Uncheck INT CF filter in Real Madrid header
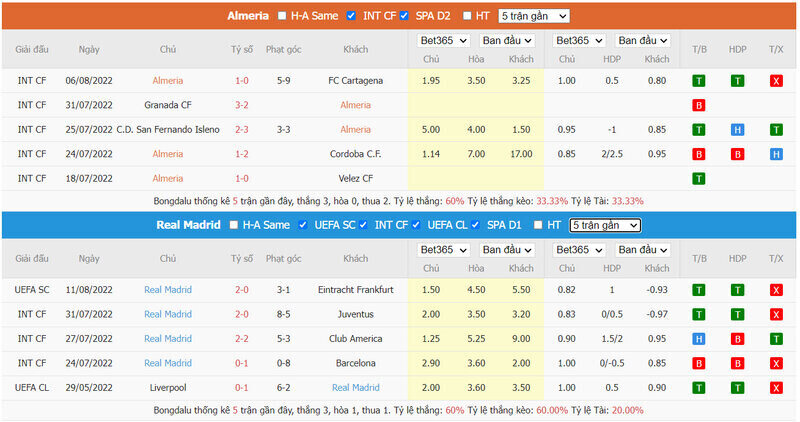The image size is (800, 422). (363, 225)
